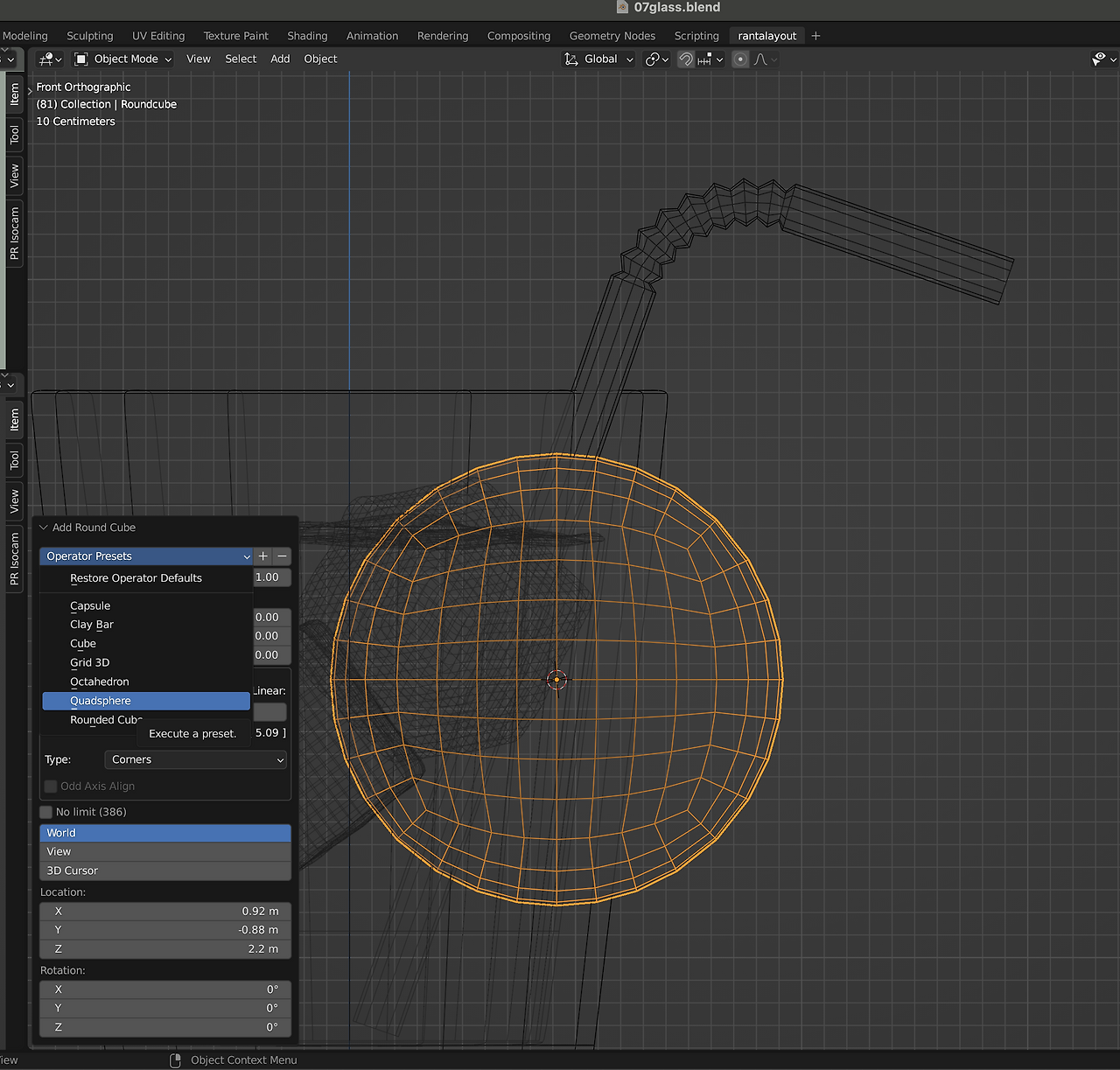Add a new operator preset with plus
This screenshot has height=1070, width=1120.
(x=263, y=556)
